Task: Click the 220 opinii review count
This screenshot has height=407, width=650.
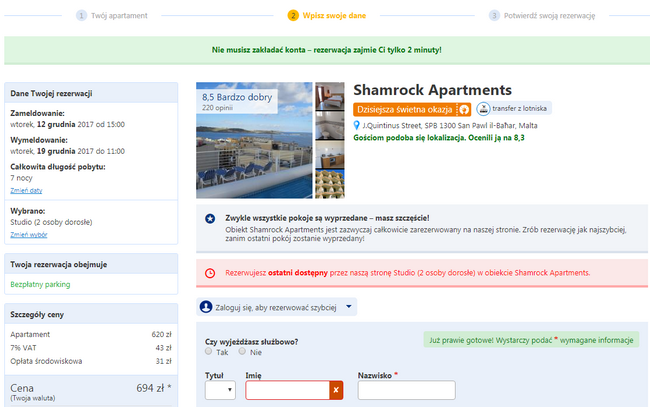Action: click(217, 108)
